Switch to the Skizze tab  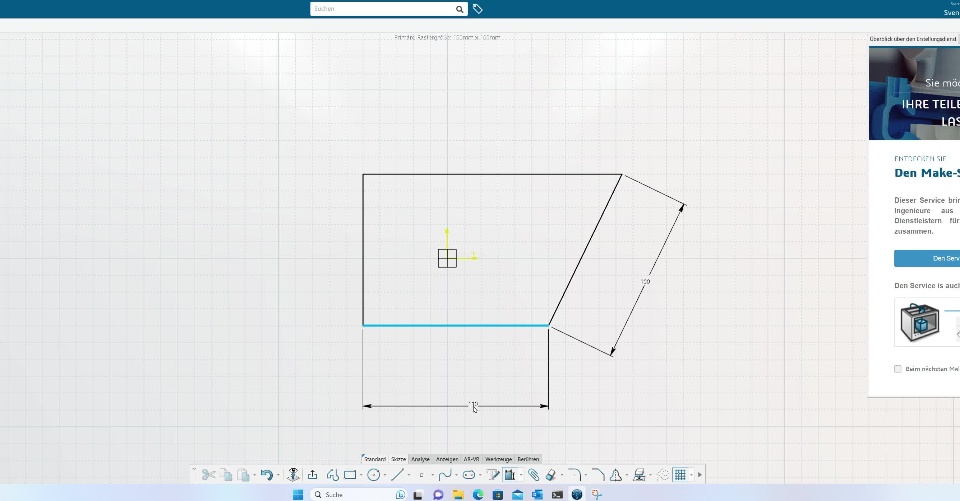399,459
